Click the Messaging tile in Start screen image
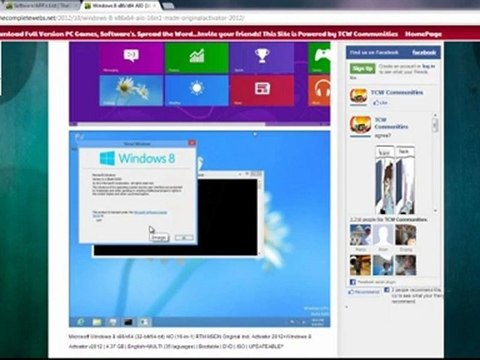 tap(131, 59)
